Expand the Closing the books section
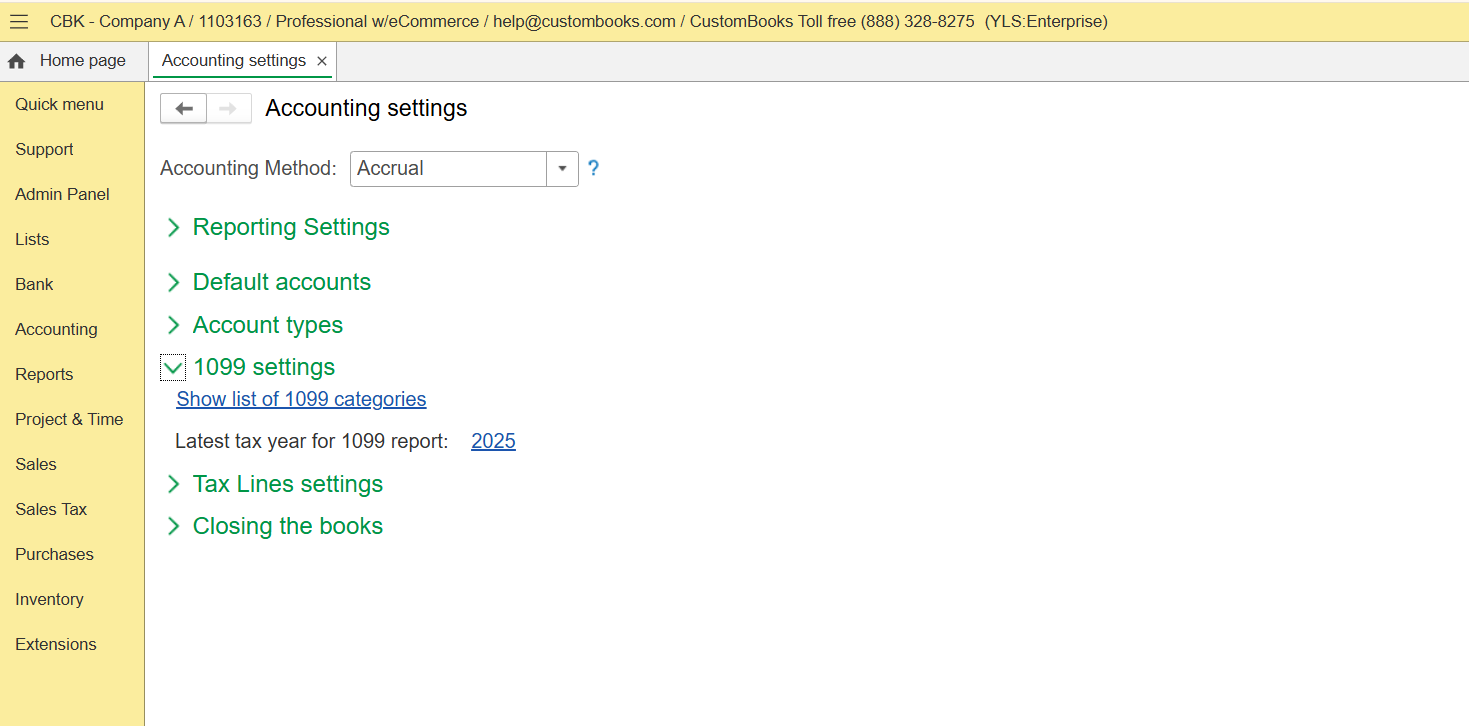 point(174,527)
